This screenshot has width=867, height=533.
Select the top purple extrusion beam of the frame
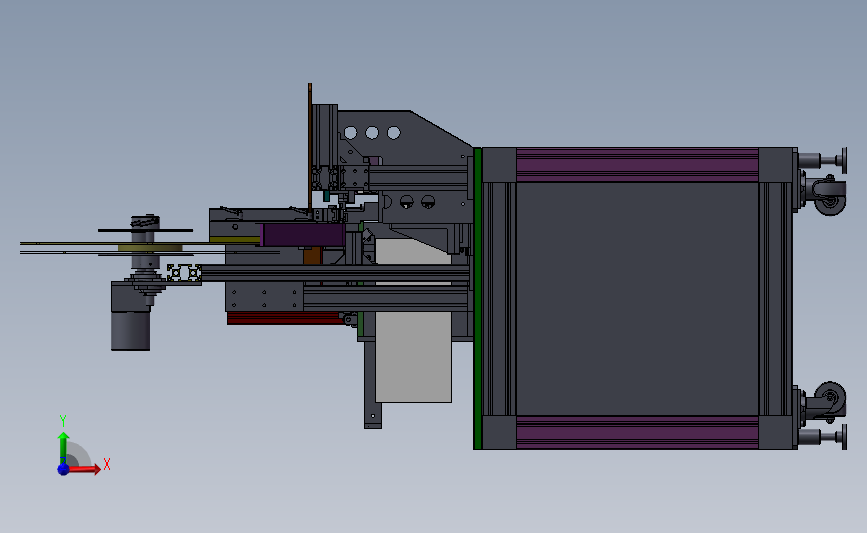pyautogui.click(x=637, y=164)
